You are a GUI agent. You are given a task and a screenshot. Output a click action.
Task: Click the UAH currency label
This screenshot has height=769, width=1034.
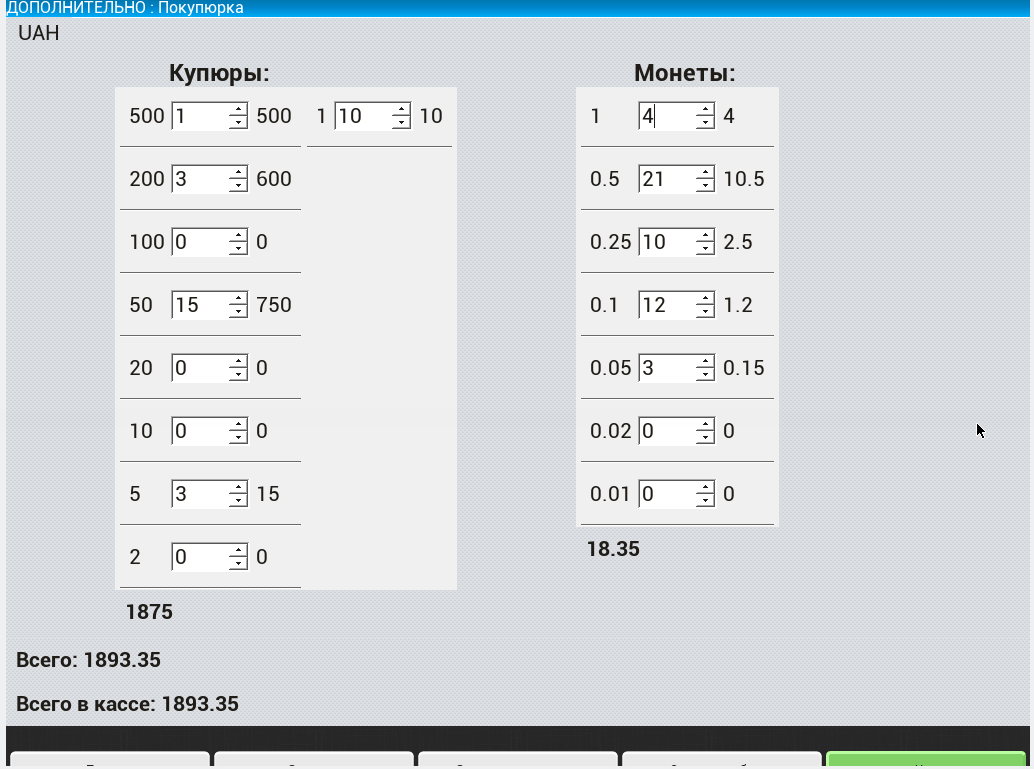click(x=39, y=33)
